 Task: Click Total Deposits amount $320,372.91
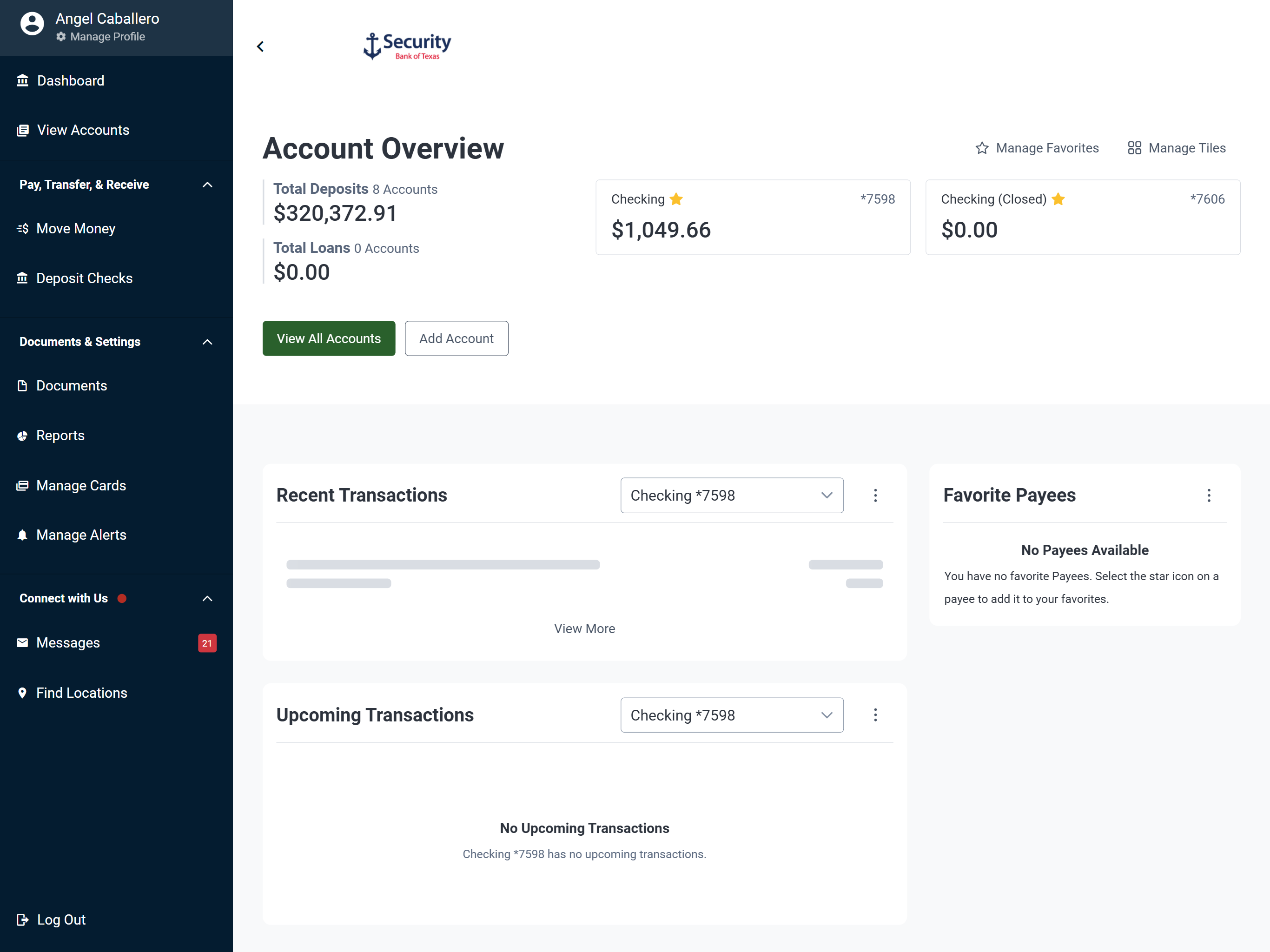(x=335, y=214)
